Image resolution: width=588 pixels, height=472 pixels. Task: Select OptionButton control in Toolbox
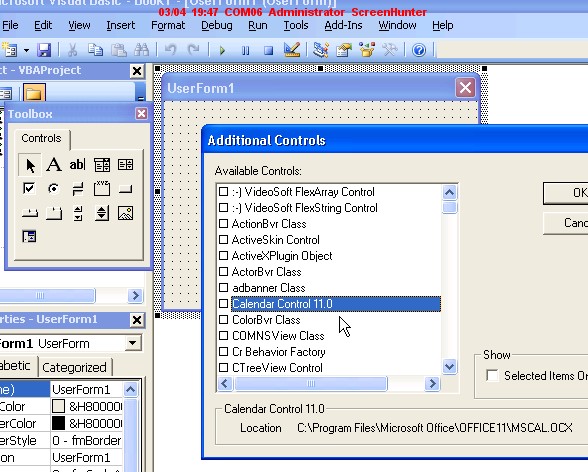coord(54,189)
